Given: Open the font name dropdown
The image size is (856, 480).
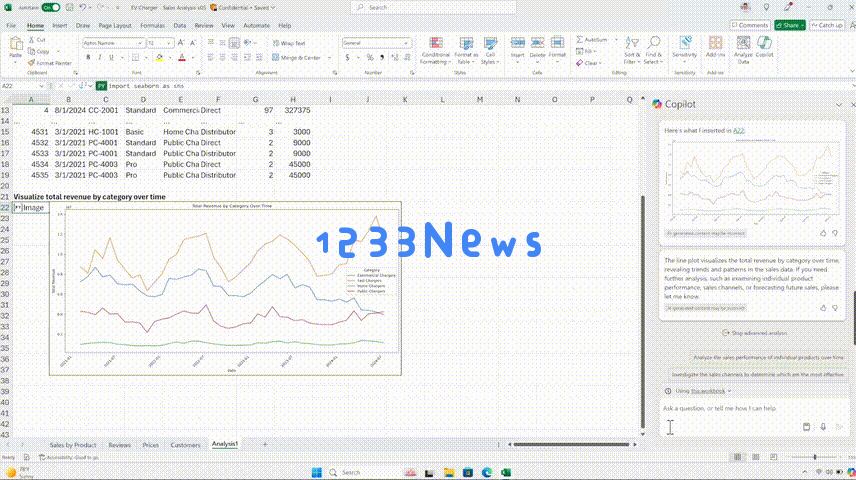Looking at the screenshot, I should tap(140, 43).
